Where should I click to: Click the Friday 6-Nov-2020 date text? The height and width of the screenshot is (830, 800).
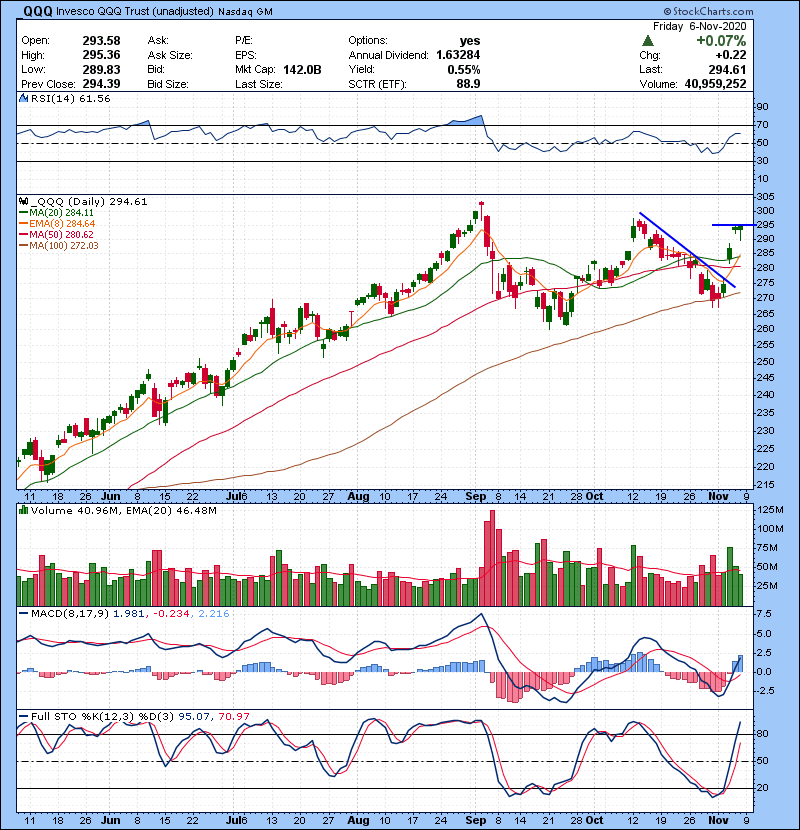click(699, 26)
